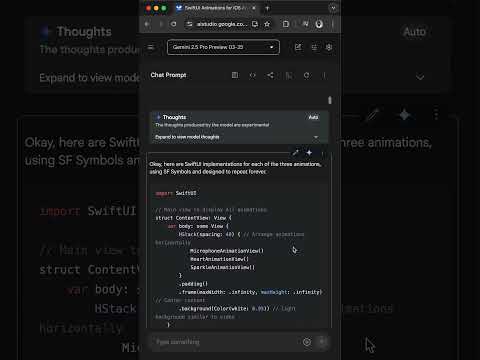Open a new browser tab
The width and height of the screenshot is (480, 360).
(267, 8)
